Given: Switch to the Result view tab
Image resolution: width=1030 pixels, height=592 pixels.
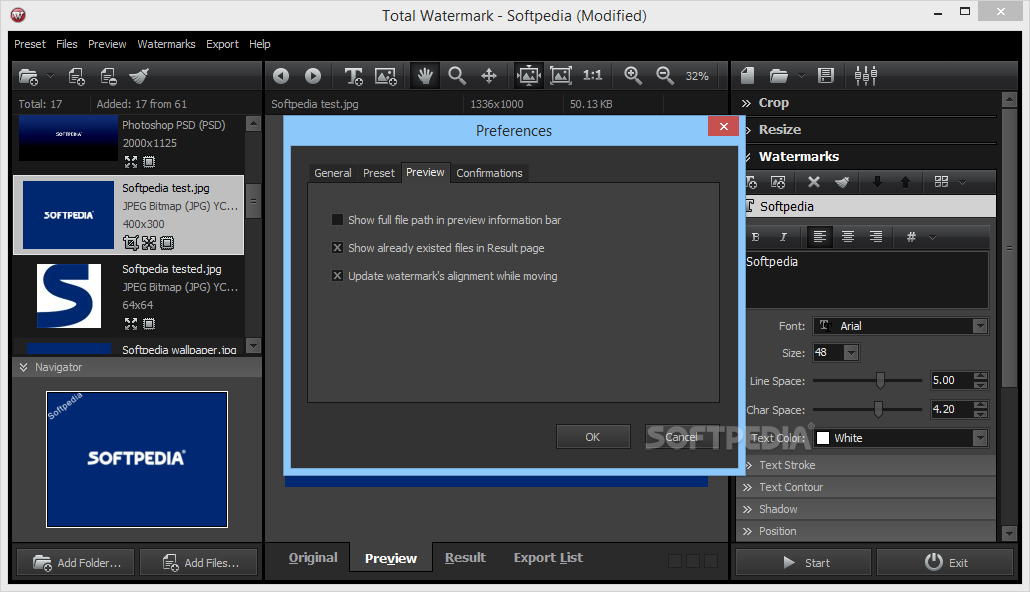Looking at the screenshot, I should point(466,557).
